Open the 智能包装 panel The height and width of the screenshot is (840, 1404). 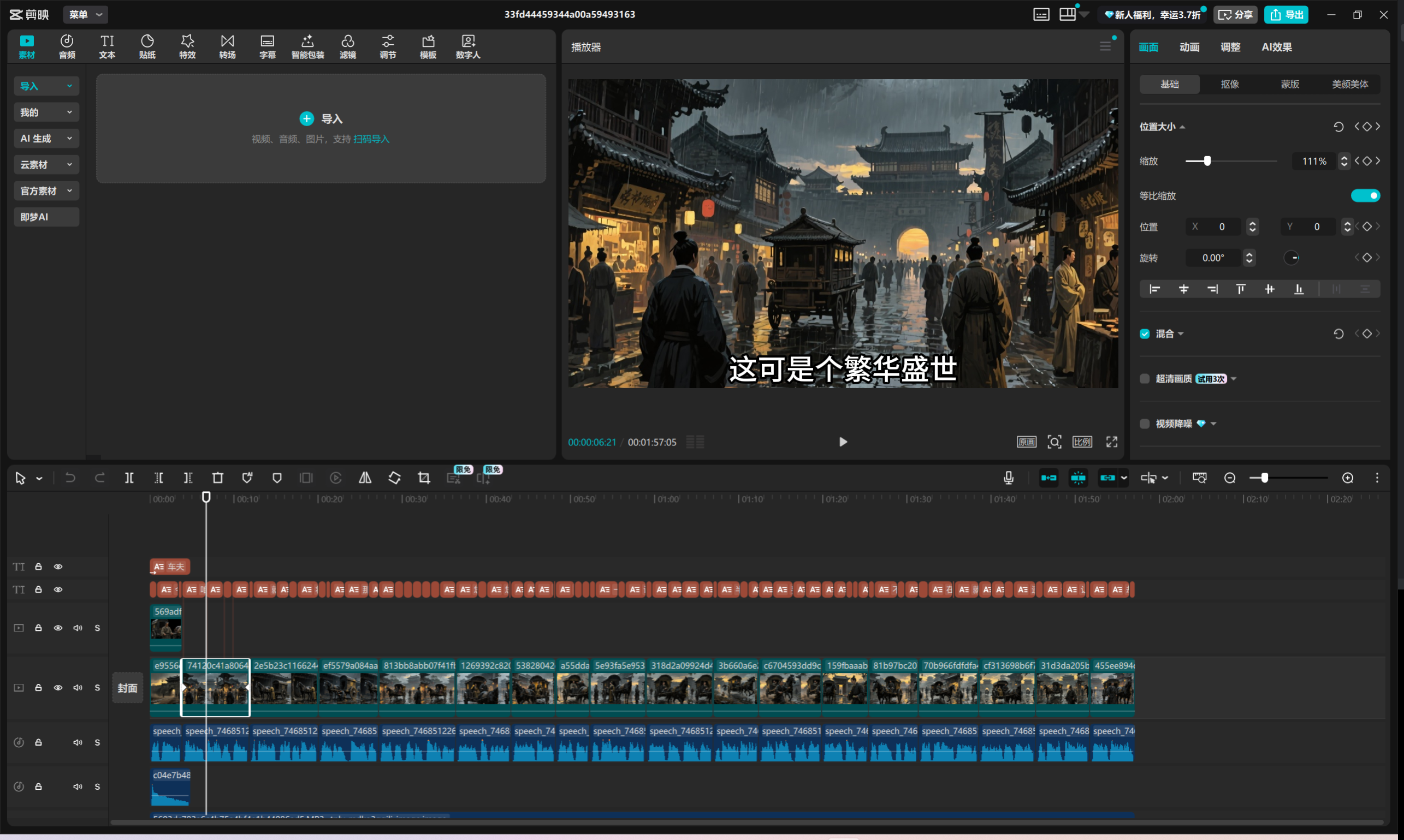307,46
